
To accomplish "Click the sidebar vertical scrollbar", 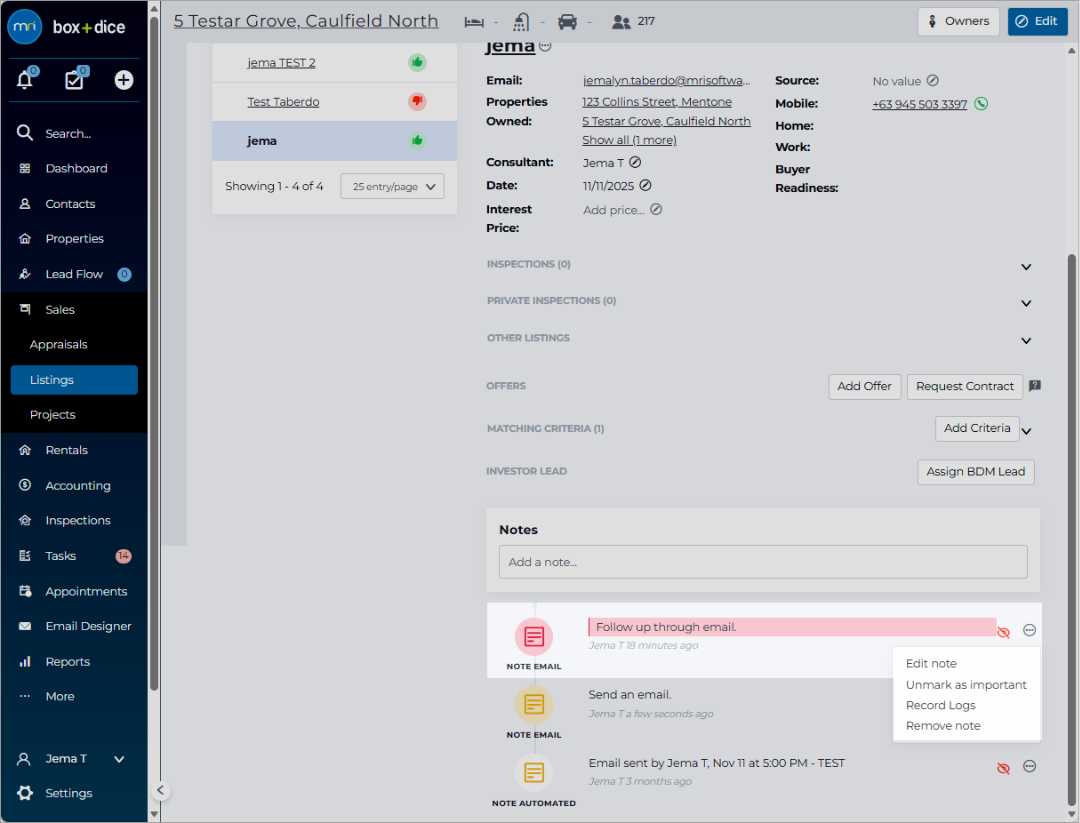I will 154,351.
